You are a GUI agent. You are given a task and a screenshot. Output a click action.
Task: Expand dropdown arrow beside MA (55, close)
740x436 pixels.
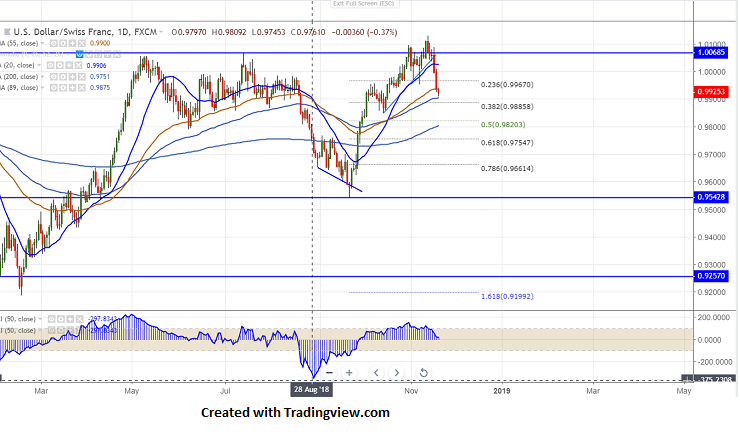42,43
